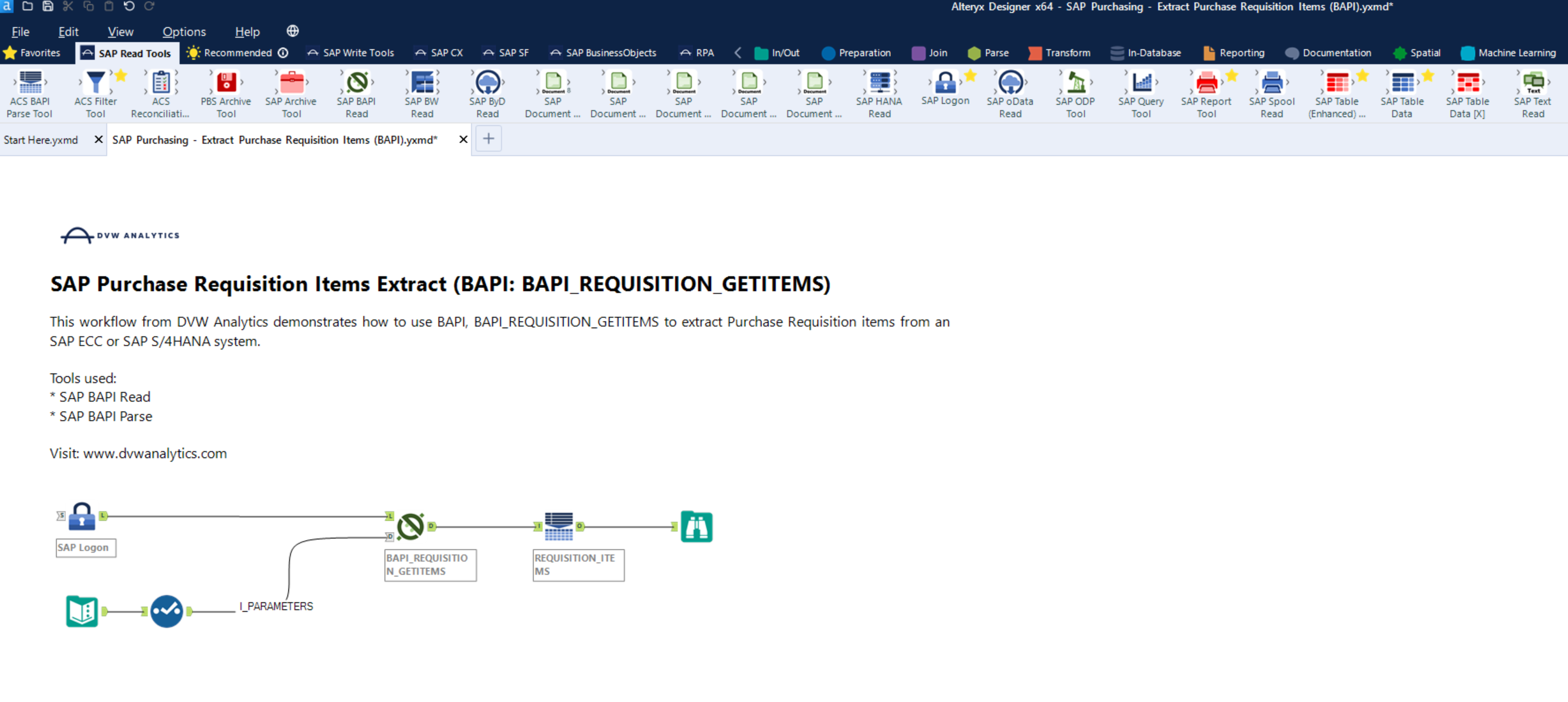
Task: Toggle the favorite star on SAP Logon
Action: [970, 76]
